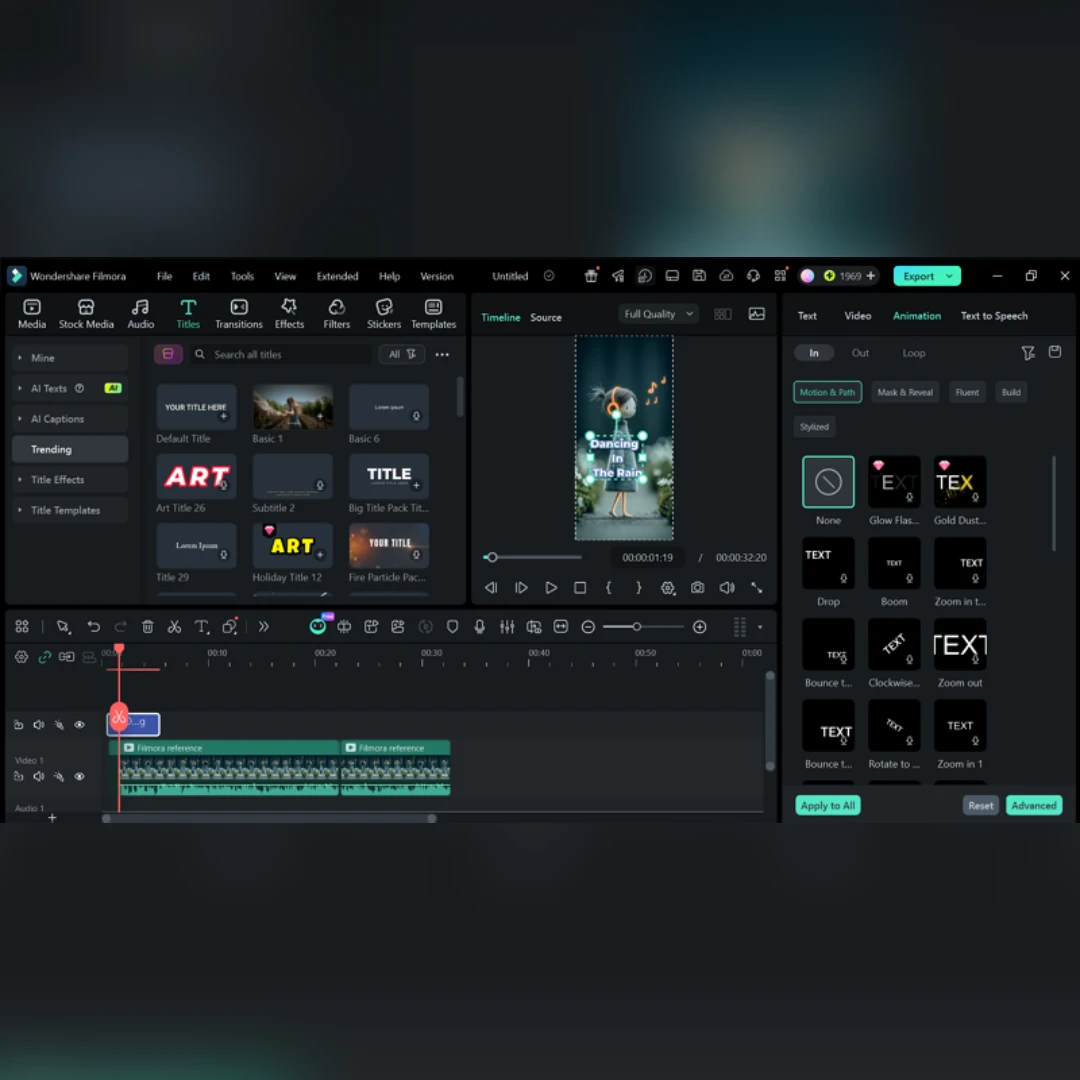Open the audio mixer icon
The height and width of the screenshot is (1080, 1080).
click(507, 626)
